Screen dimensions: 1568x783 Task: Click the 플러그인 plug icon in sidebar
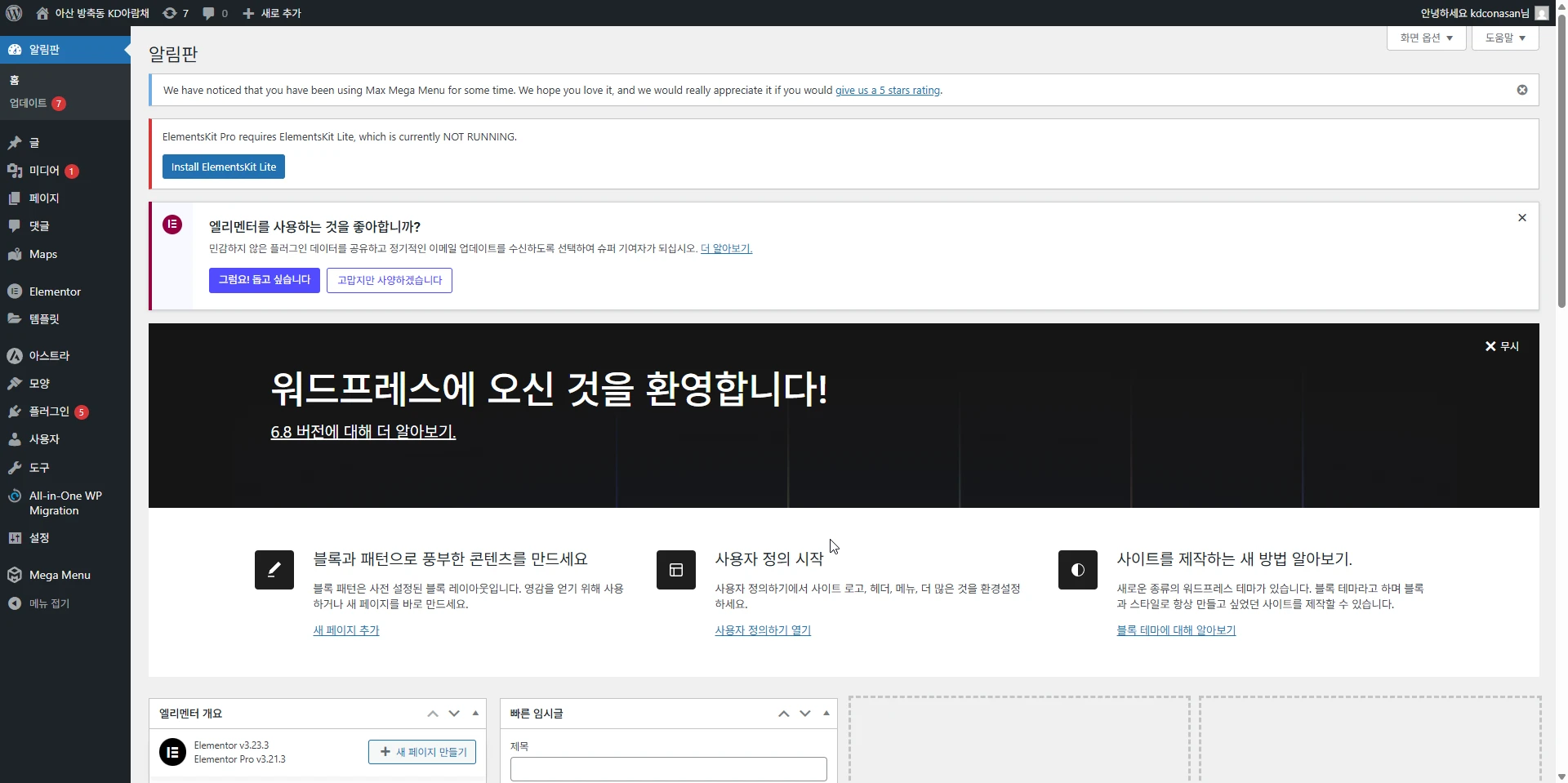point(15,412)
